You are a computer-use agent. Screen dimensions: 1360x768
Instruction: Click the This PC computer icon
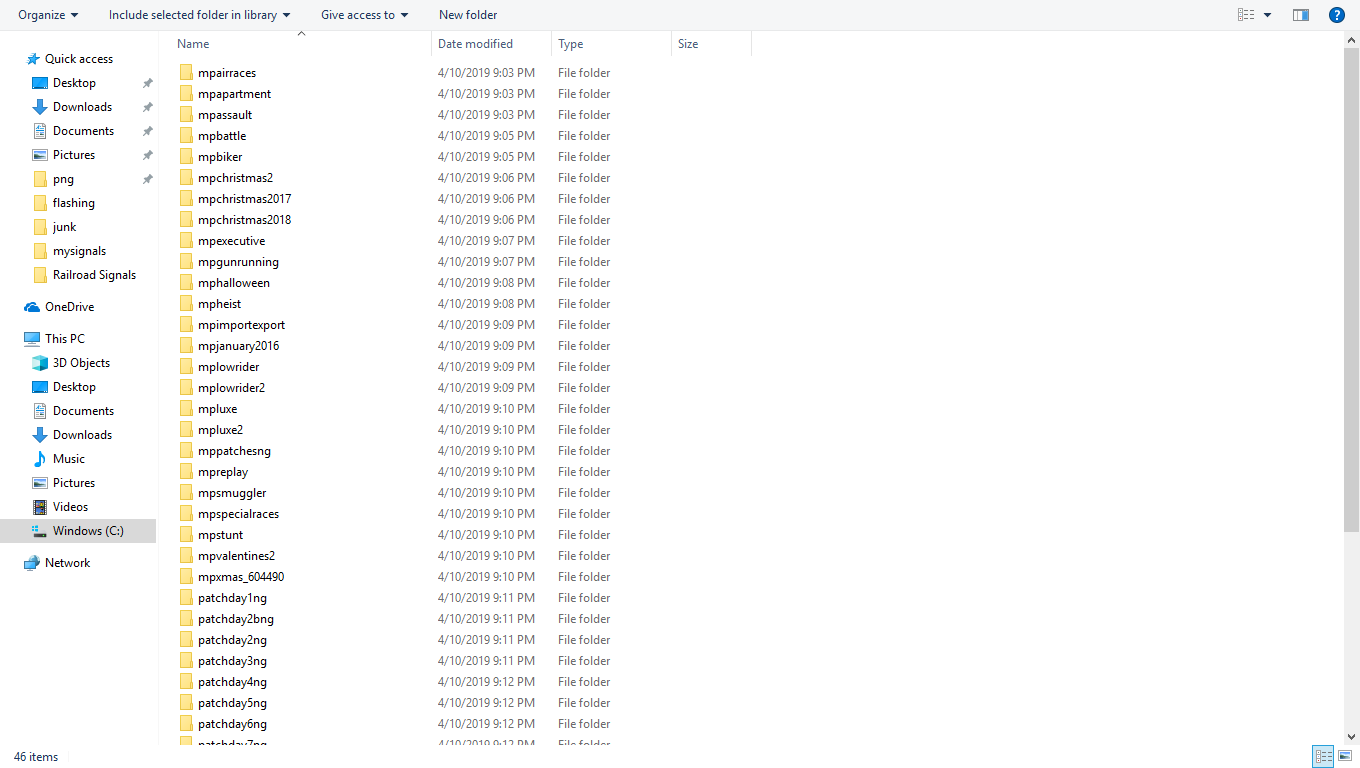click(32, 339)
